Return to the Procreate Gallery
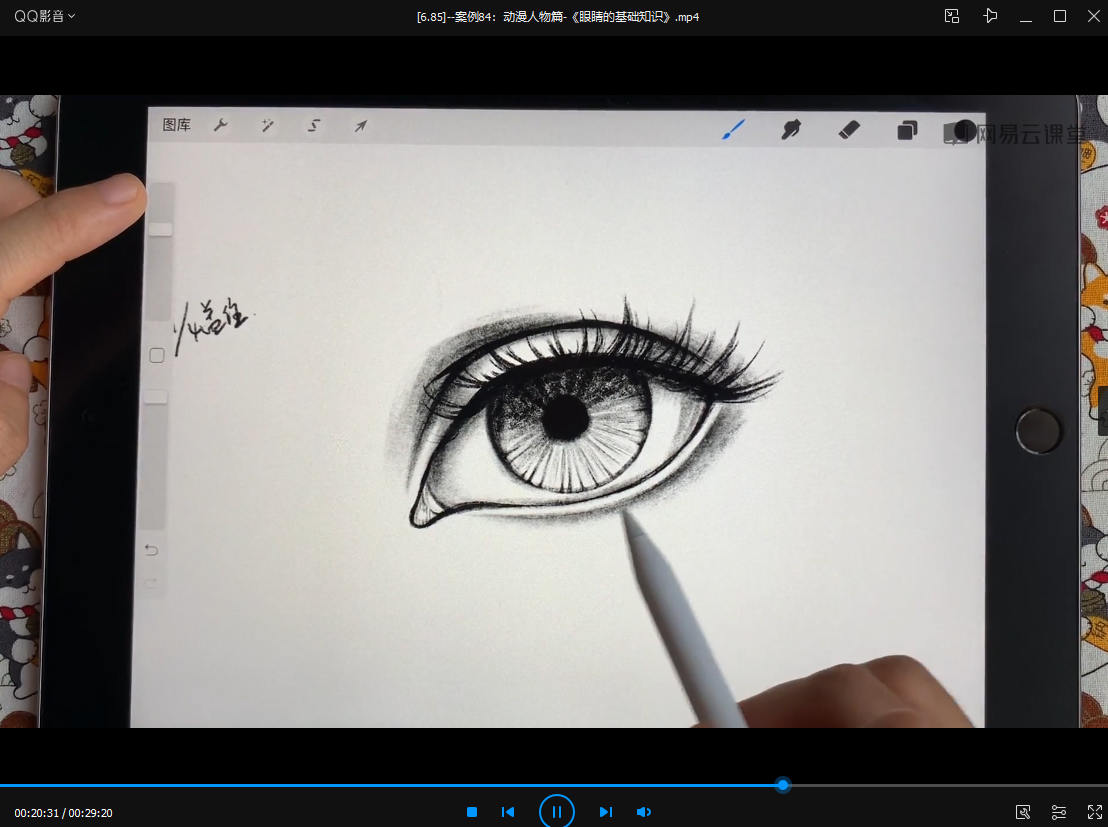Viewport: 1108px width, 827px height. 176,126
